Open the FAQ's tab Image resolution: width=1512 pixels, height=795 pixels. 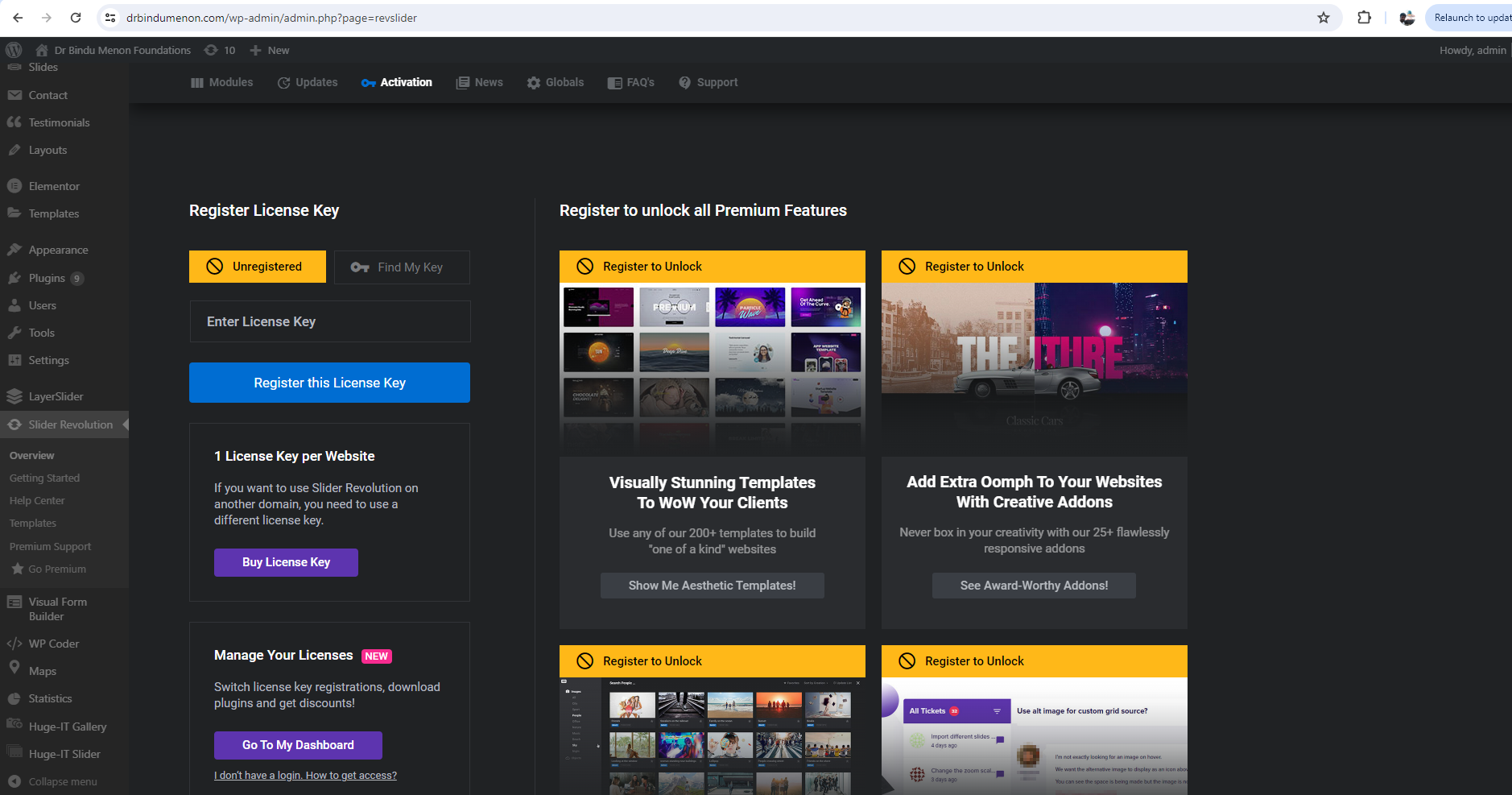coord(631,82)
